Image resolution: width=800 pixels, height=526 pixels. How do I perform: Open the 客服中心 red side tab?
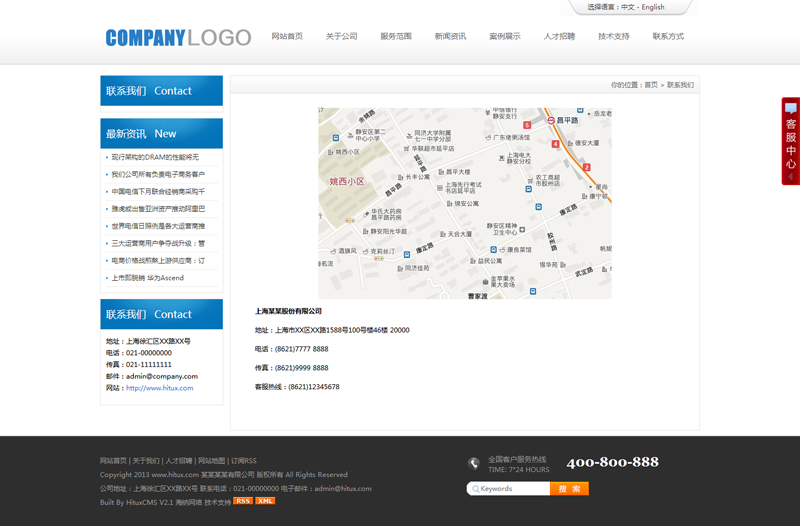pyautogui.click(x=790, y=141)
